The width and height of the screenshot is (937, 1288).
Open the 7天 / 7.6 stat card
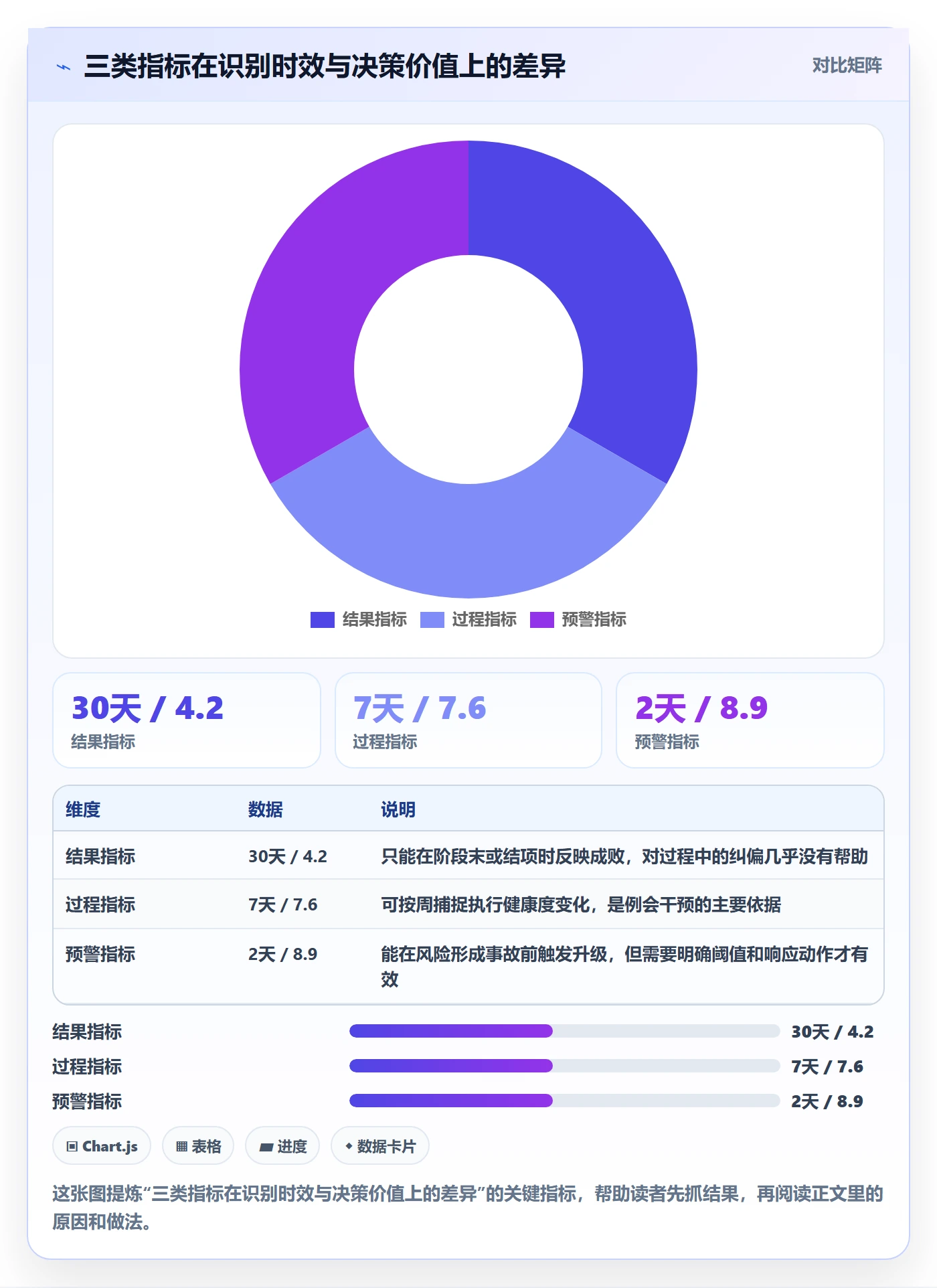click(468, 720)
